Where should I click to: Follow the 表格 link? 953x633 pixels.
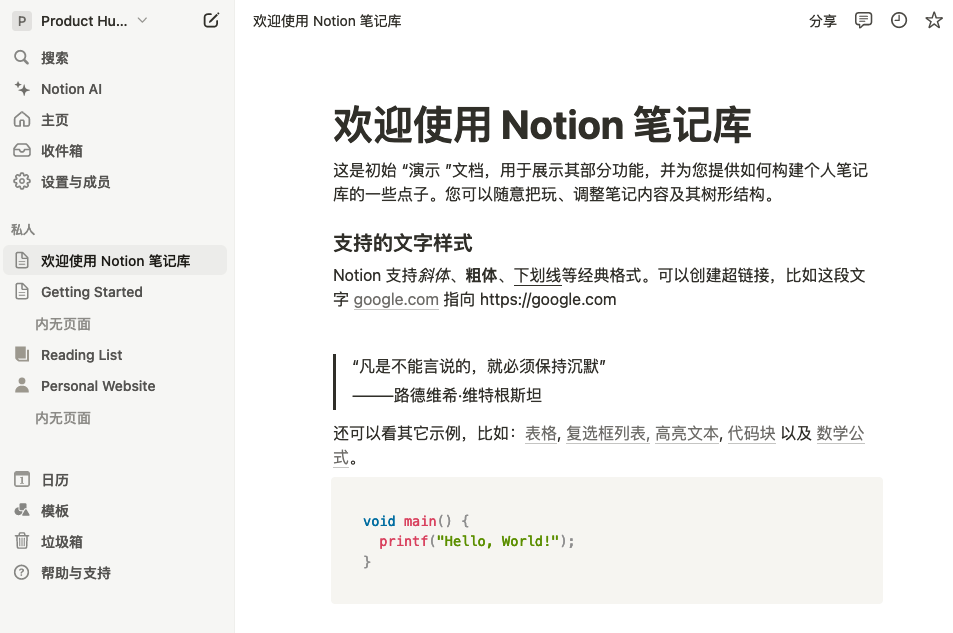(540, 433)
